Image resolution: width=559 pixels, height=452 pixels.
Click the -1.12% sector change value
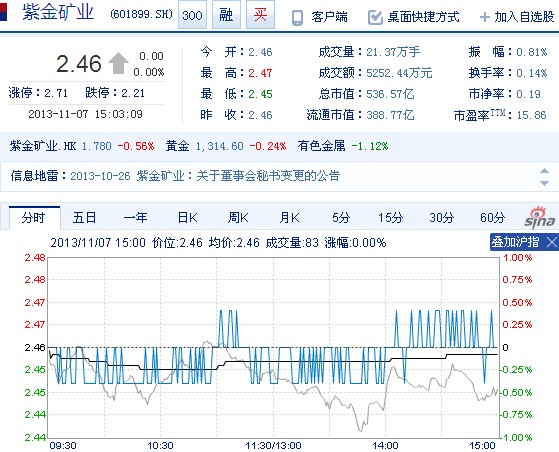tap(370, 146)
